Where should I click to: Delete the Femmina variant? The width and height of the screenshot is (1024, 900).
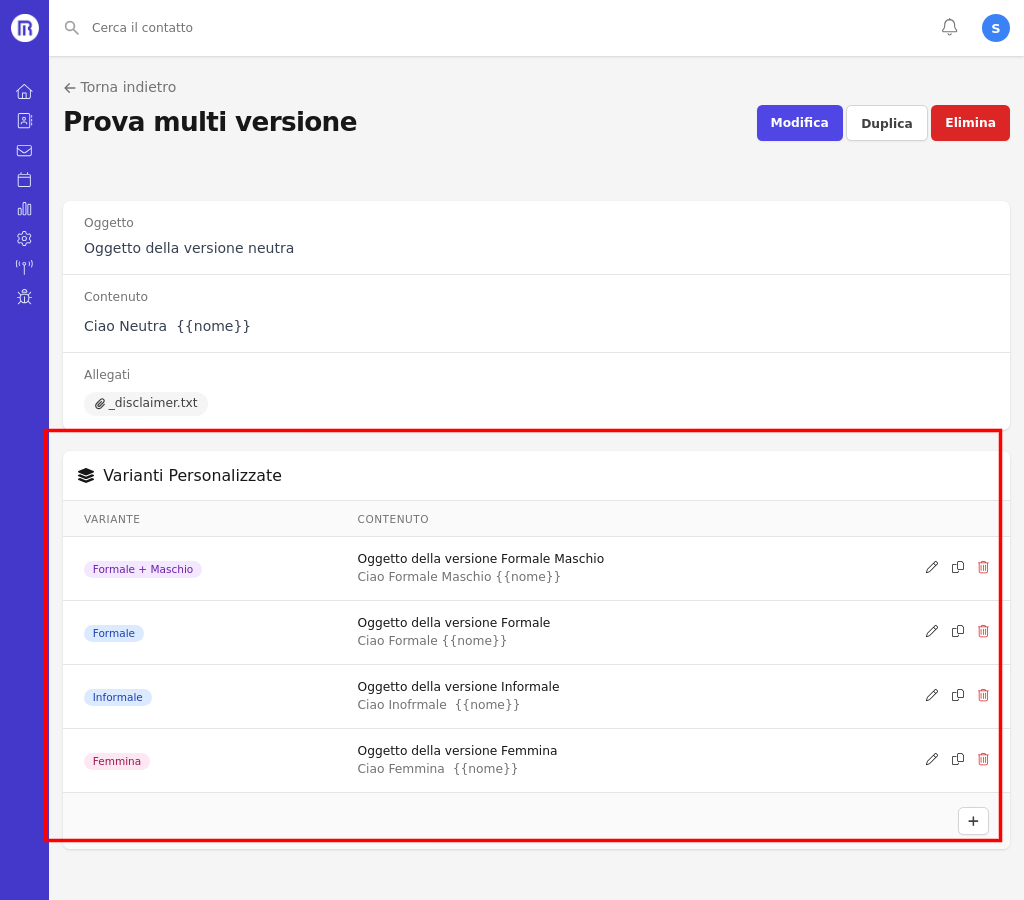[x=983, y=759]
